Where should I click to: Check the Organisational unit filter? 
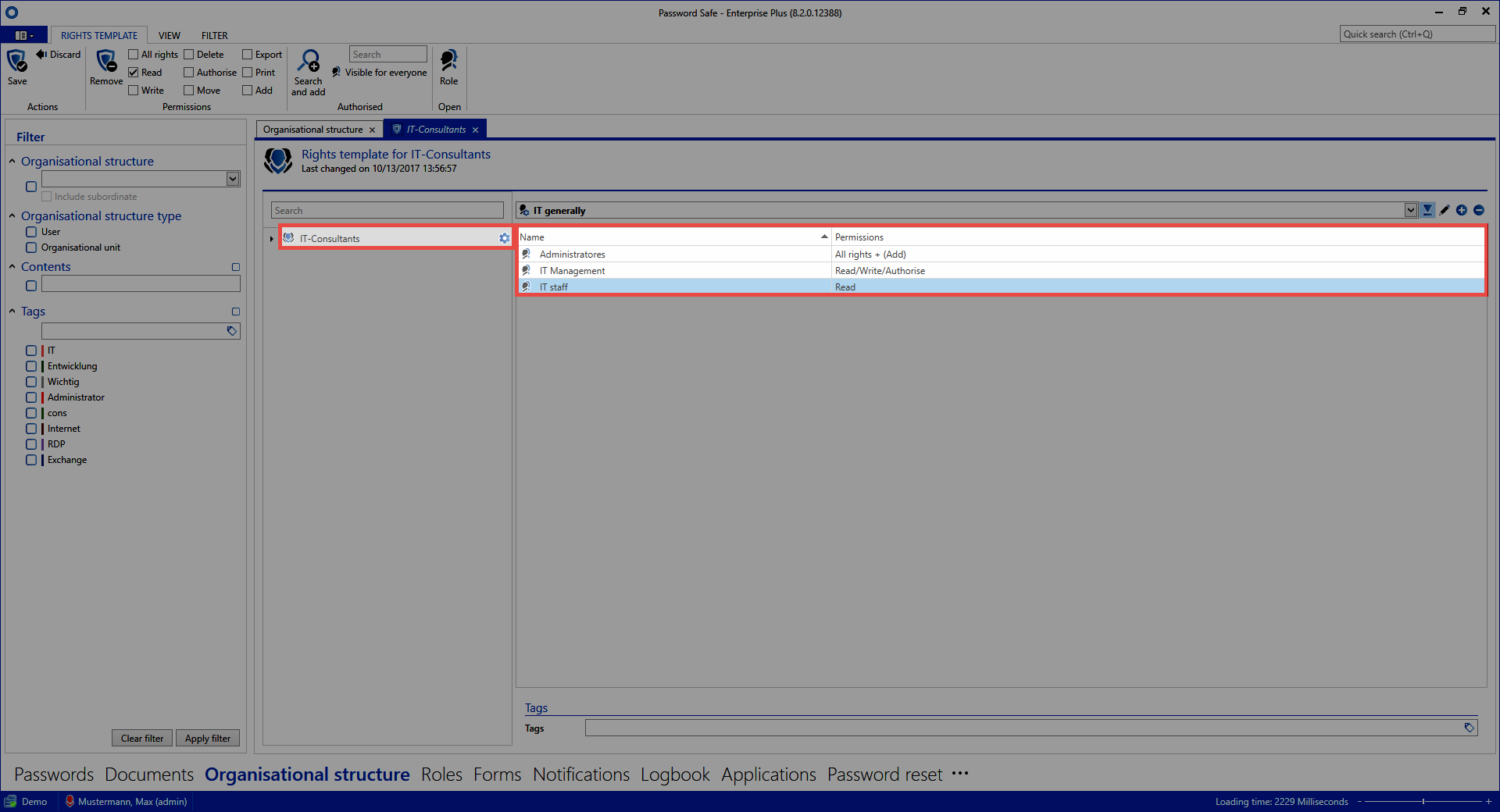click(31, 248)
